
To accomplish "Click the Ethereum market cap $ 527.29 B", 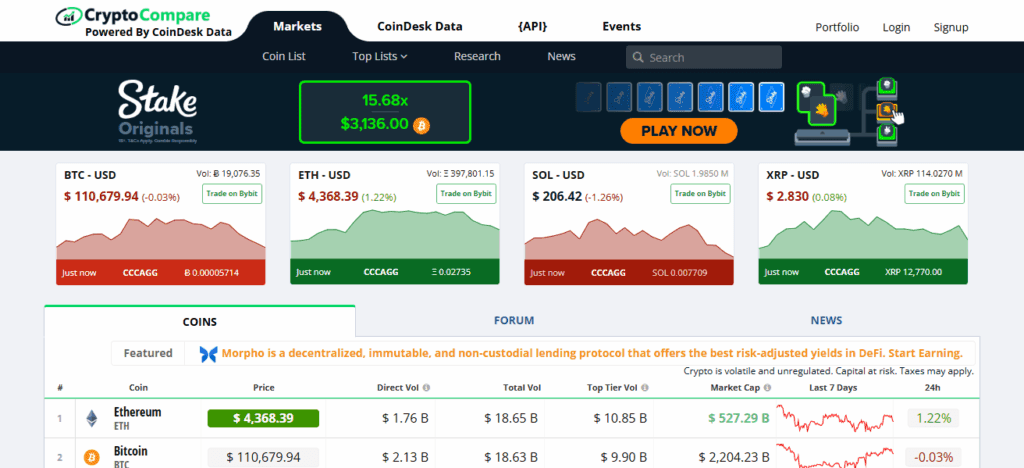I will pyautogui.click(x=739, y=418).
